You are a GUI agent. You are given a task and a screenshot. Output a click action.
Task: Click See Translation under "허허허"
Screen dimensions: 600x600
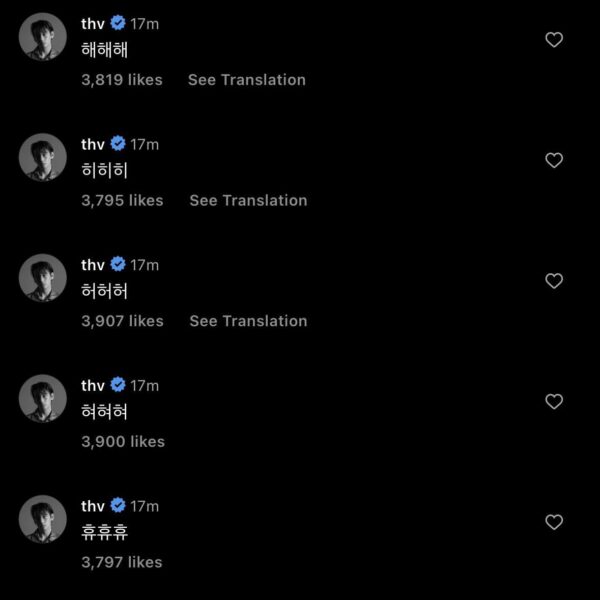click(248, 321)
